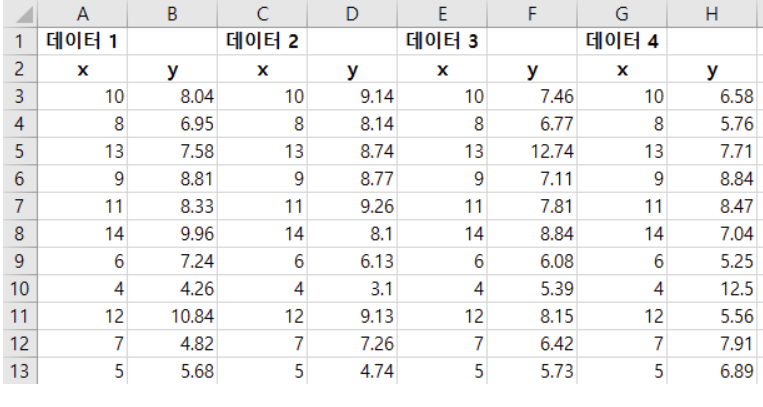Click the '데이터 3' title cell
The height and width of the screenshot is (407, 763).
[x=442, y=41]
